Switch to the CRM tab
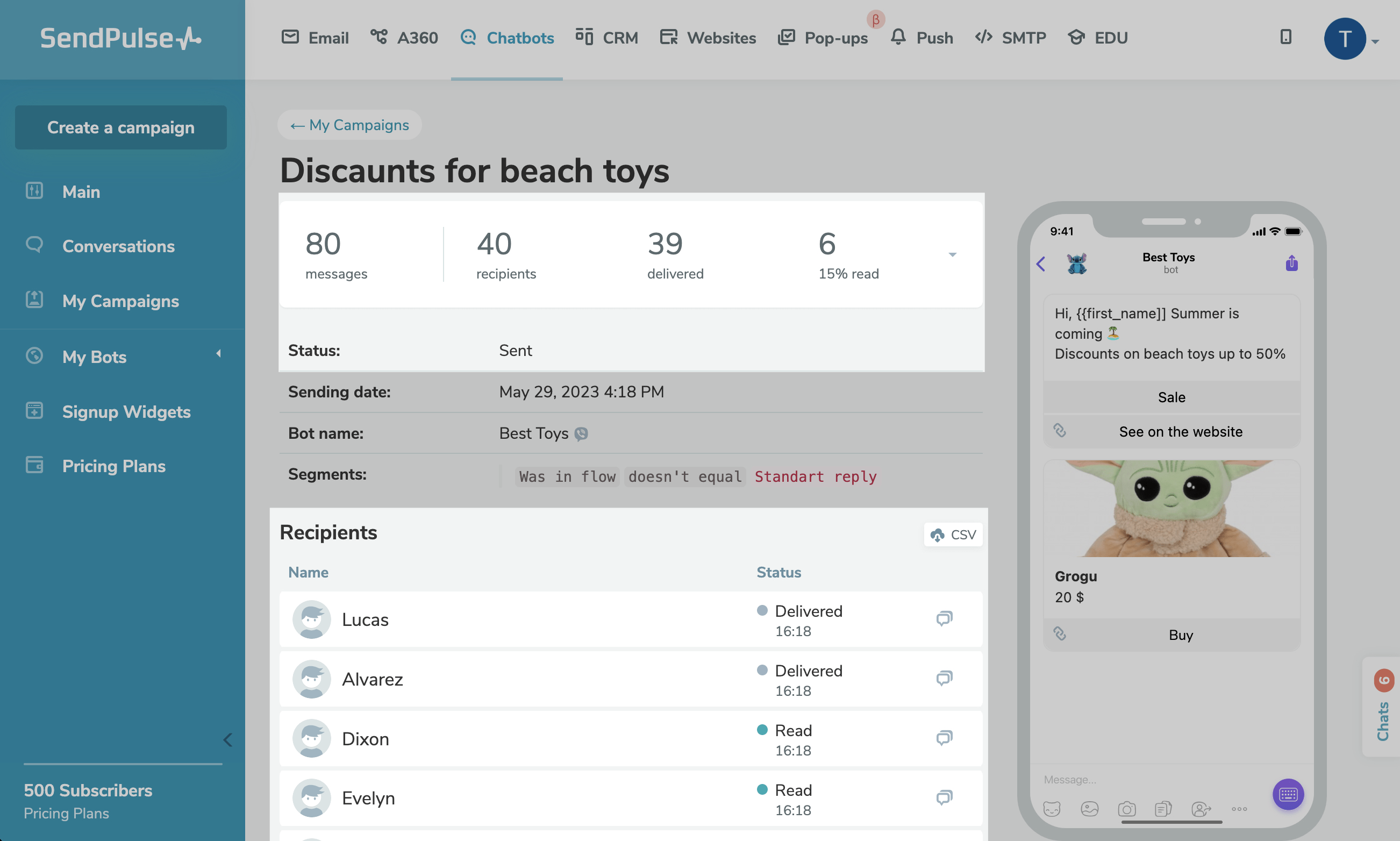The image size is (1400, 841). click(x=607, y=38)
